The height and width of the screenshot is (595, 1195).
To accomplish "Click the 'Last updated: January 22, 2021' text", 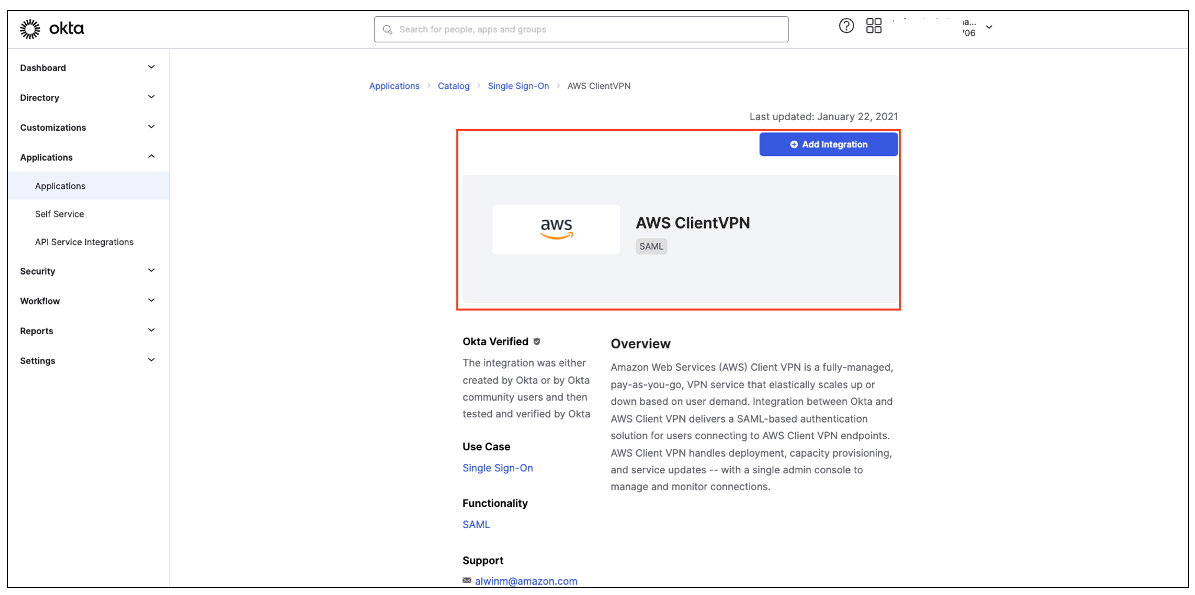I will click(824, 117).
